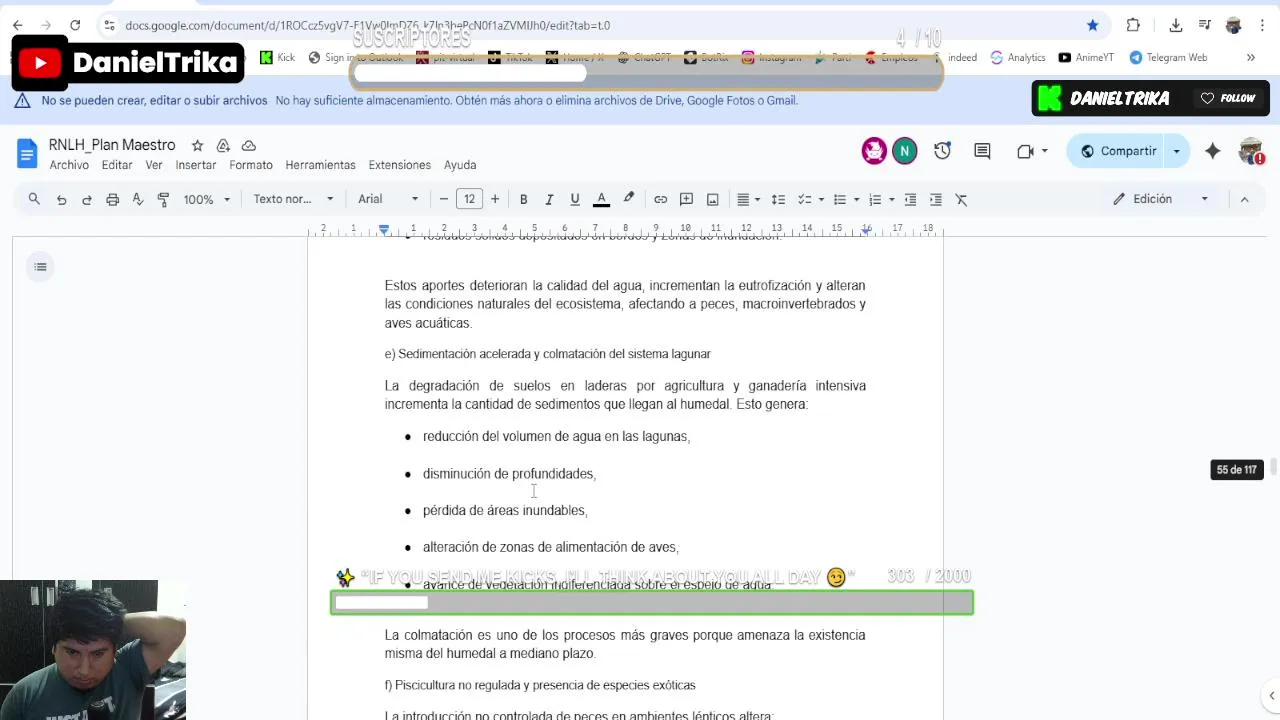This screenshot has height=720, width=1280.
Task: Show document outline panel
Action: (x=40, y=266)
